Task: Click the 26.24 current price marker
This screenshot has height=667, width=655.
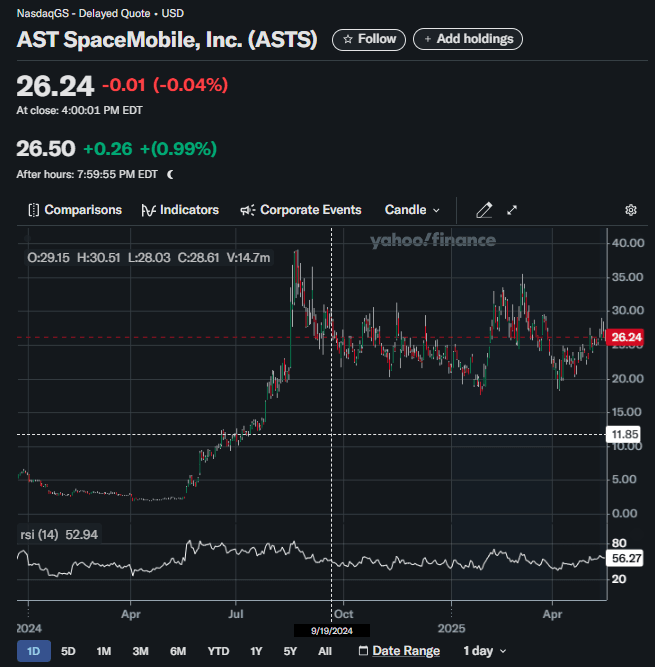Action: 625,338
